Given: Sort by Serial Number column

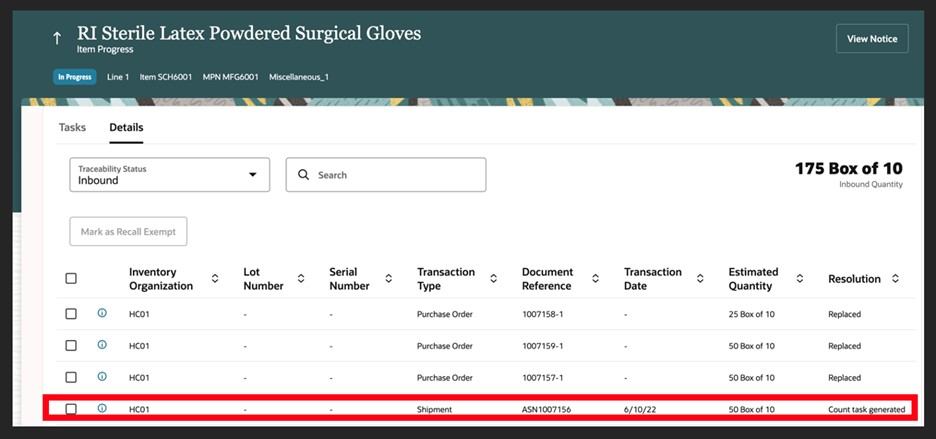Looking at the screenshot, I should 389,279.
